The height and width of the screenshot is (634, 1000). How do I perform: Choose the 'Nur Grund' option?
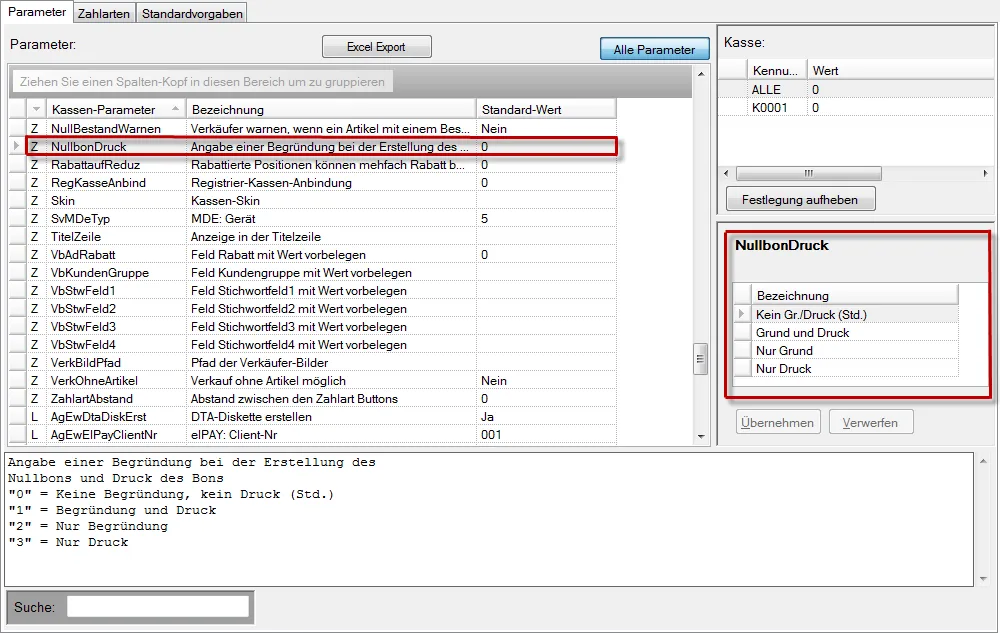point(784,351)
